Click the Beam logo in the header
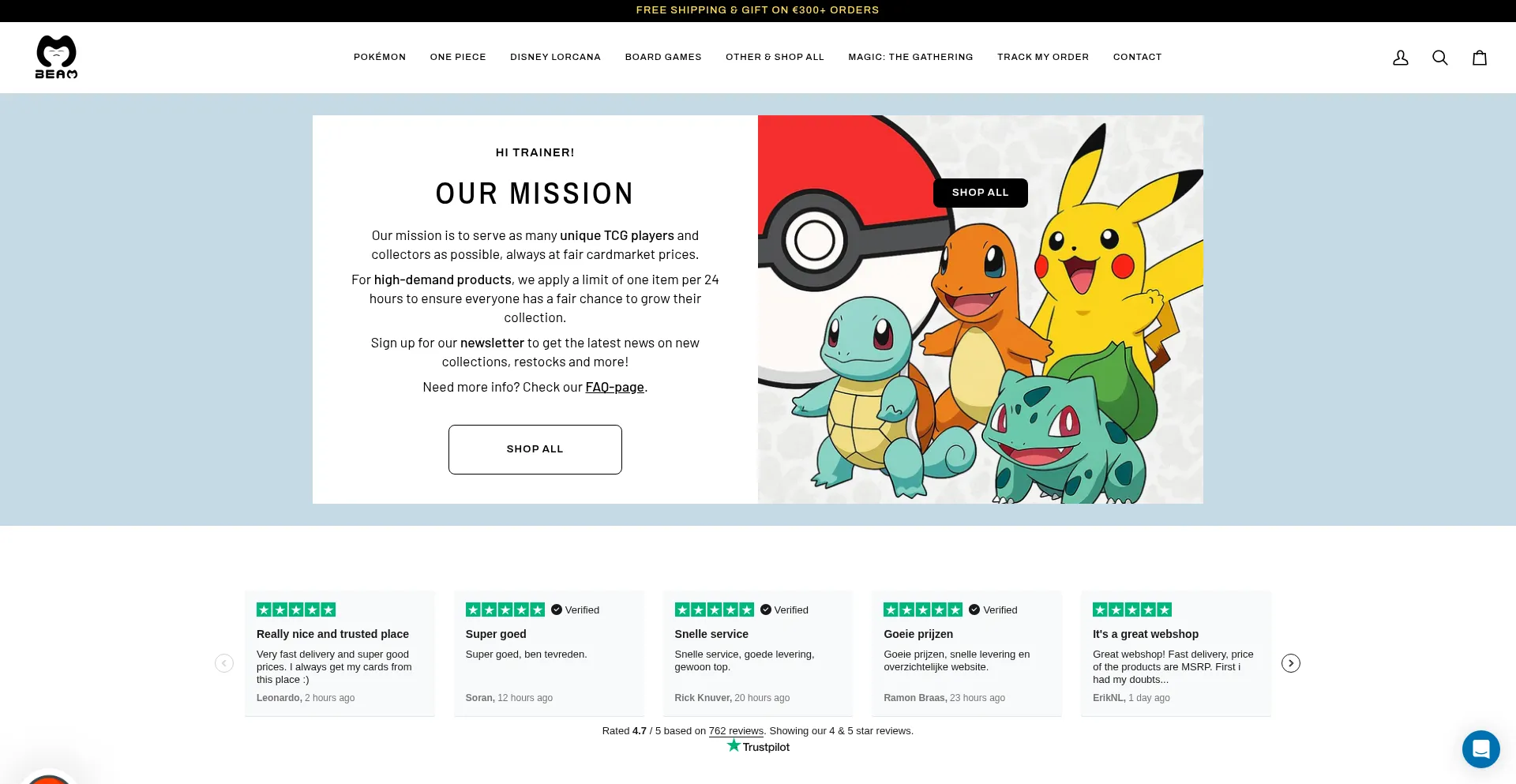 [56, 57]
